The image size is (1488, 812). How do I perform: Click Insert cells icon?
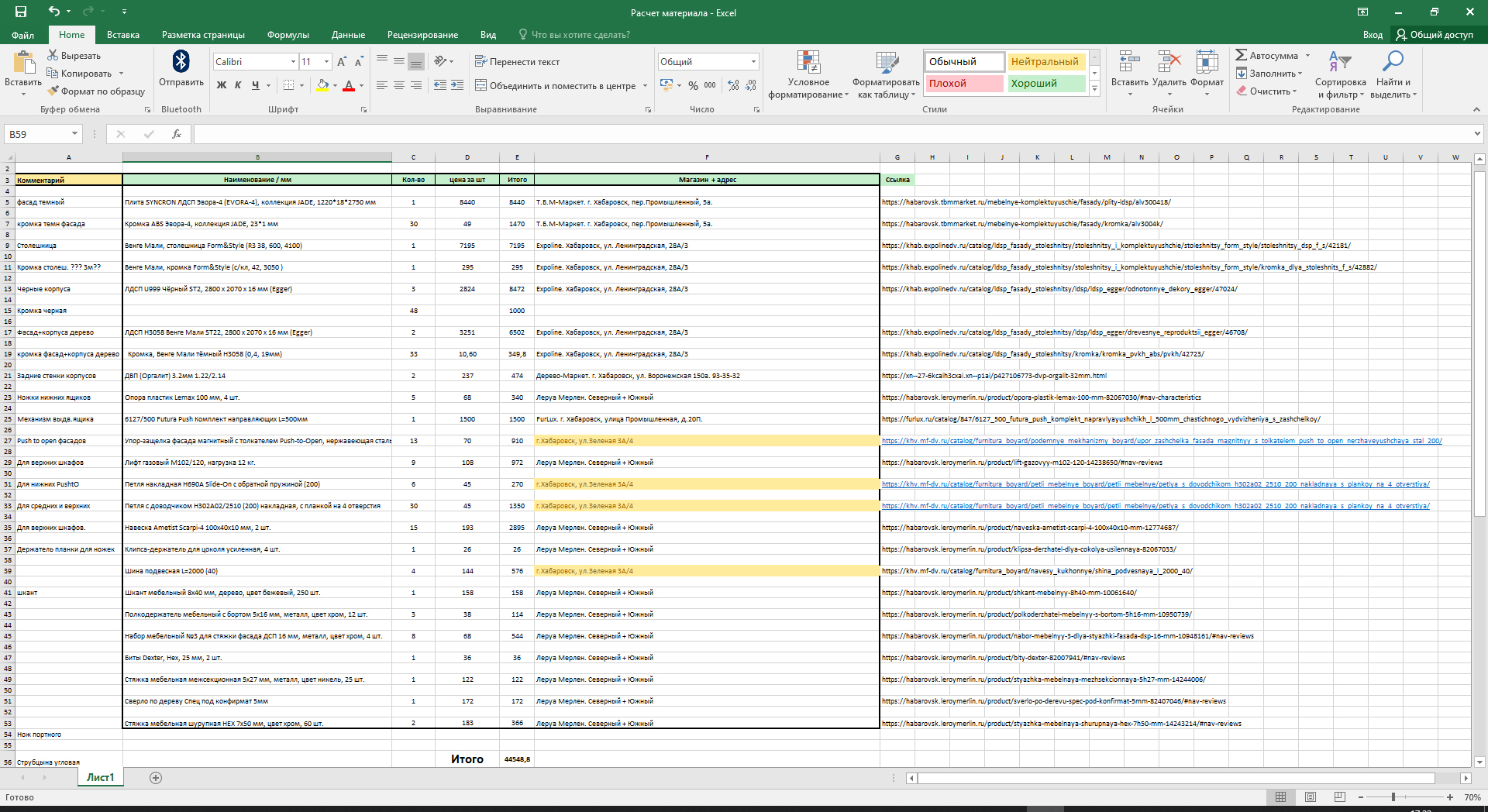pos(1129,61)
